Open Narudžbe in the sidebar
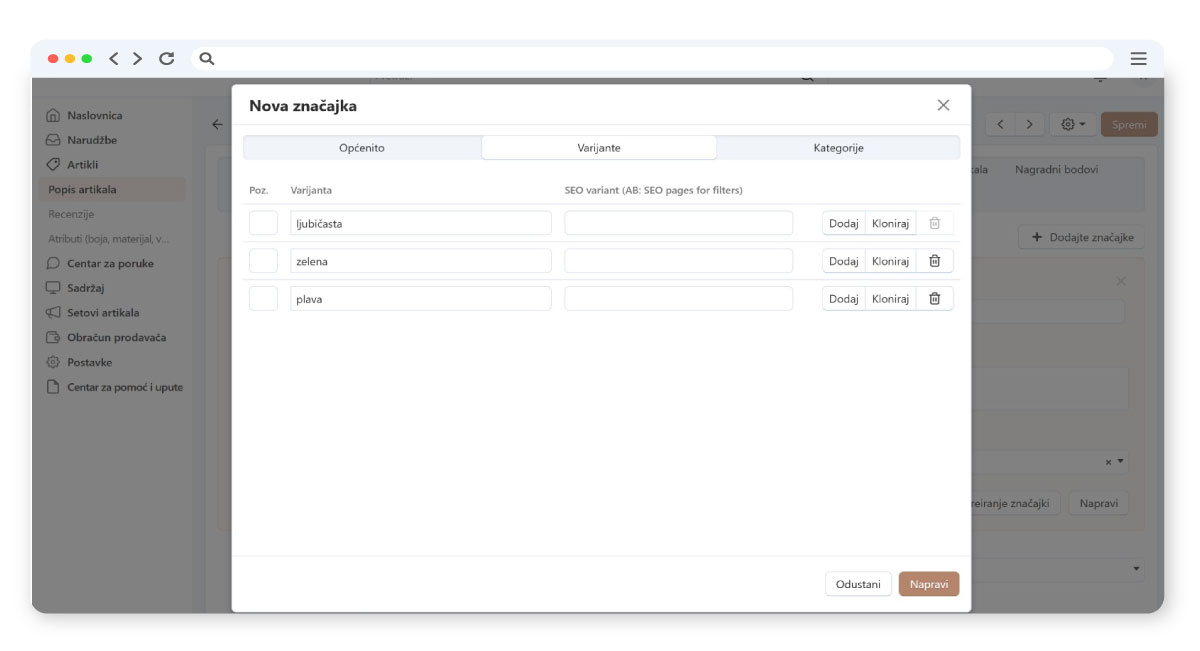 (91, 140)
